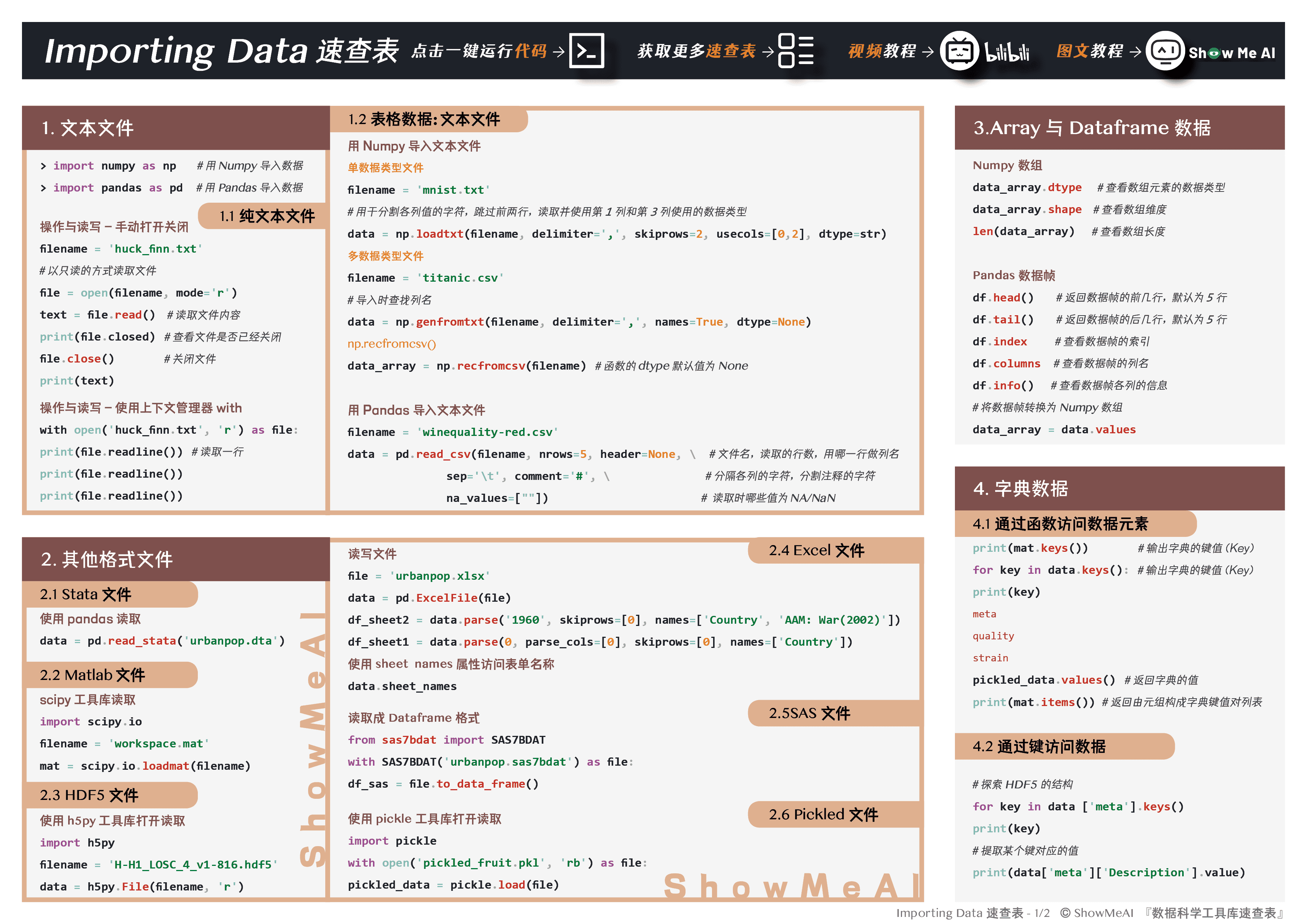The image size is (1307, 924).
Task: Select the 2.4 Excel 文件 tab label
Action: pos(816,550)
